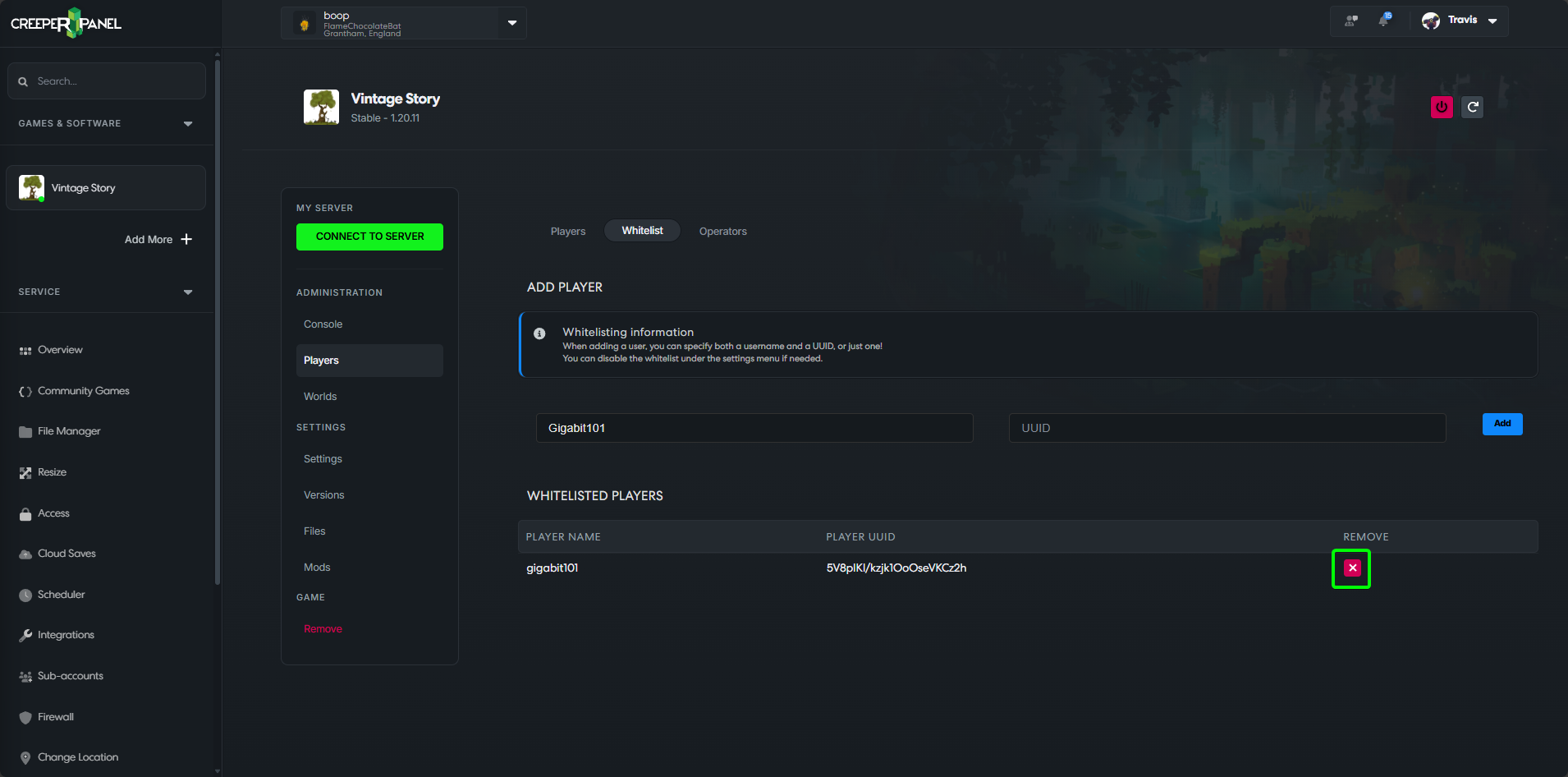Click the restart server icon
This screenshot has width=1568, height=777.
pos(1473,107)
